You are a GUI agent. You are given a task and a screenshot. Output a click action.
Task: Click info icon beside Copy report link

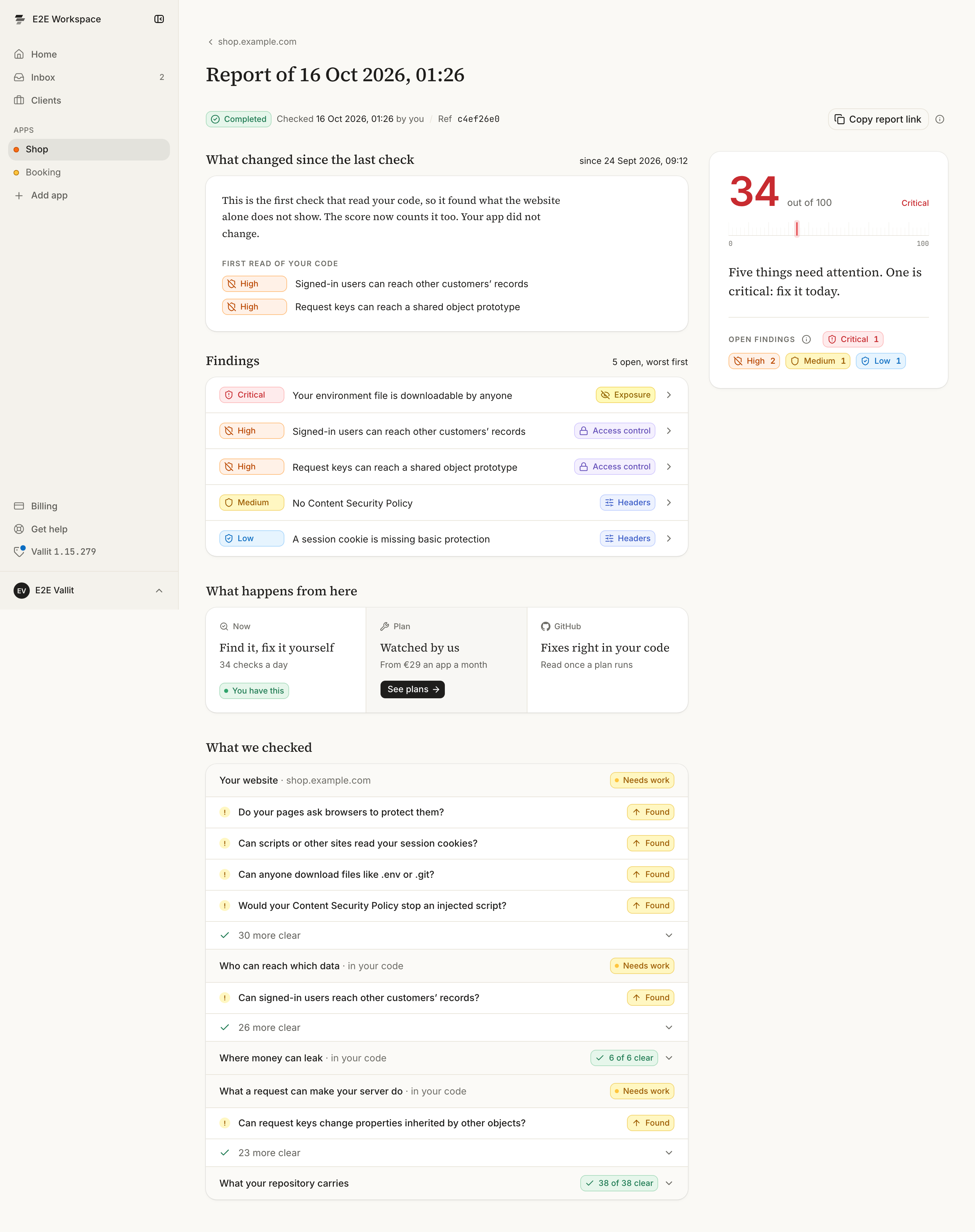(x=939, y=119)
